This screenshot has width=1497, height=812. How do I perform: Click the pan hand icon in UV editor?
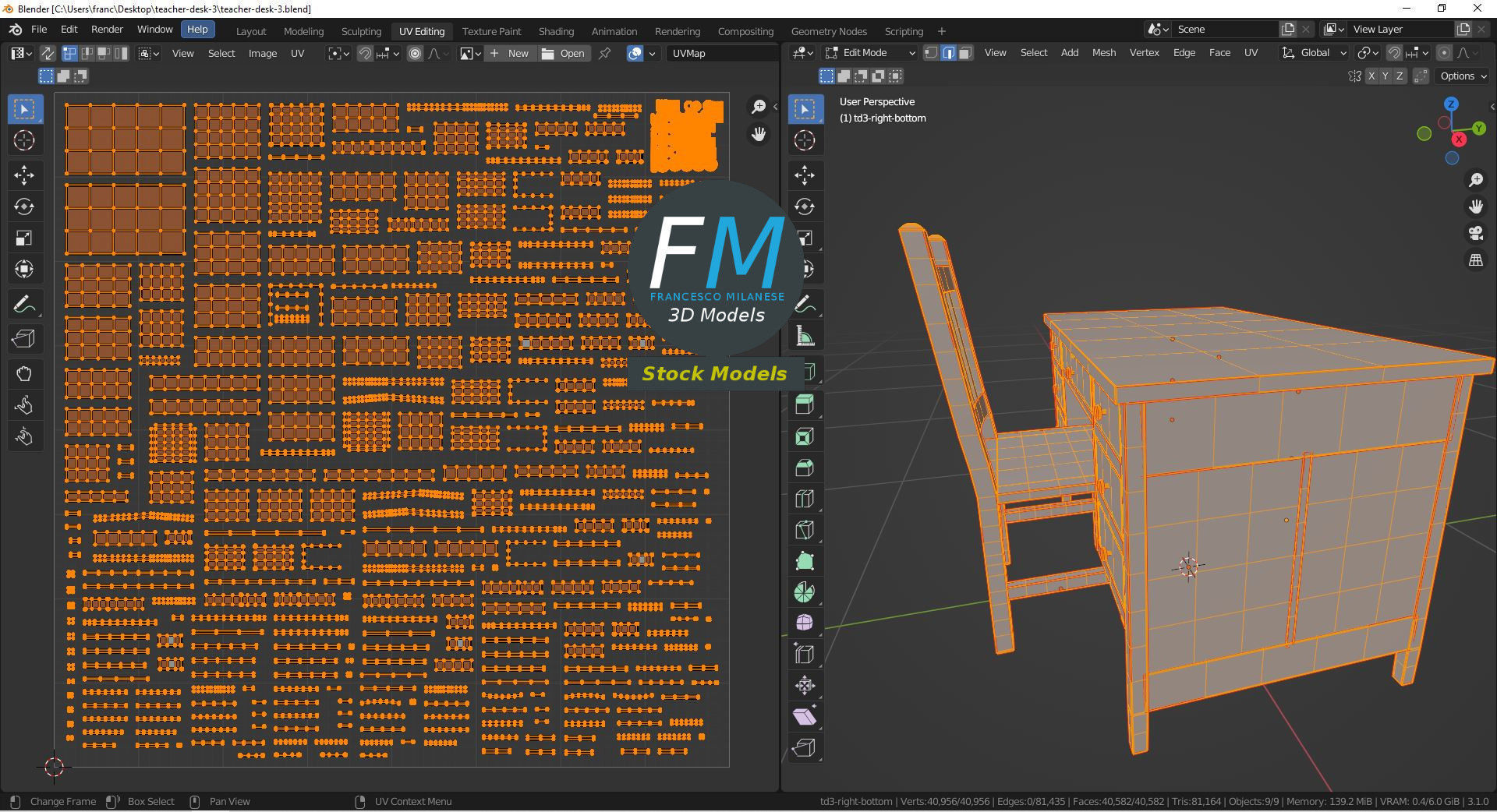tap(759, 135)
